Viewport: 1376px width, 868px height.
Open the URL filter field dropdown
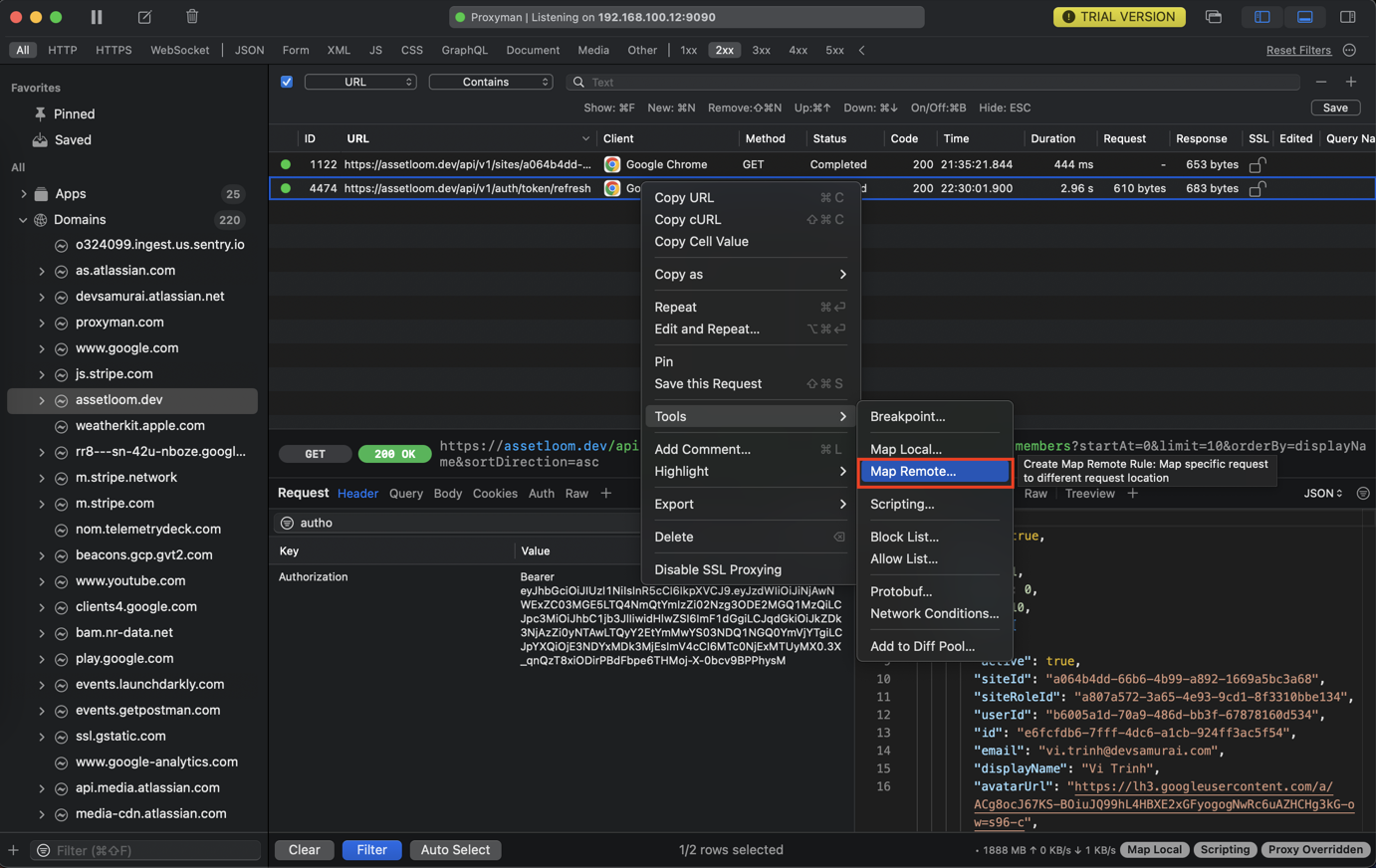(x=360, y=82)
